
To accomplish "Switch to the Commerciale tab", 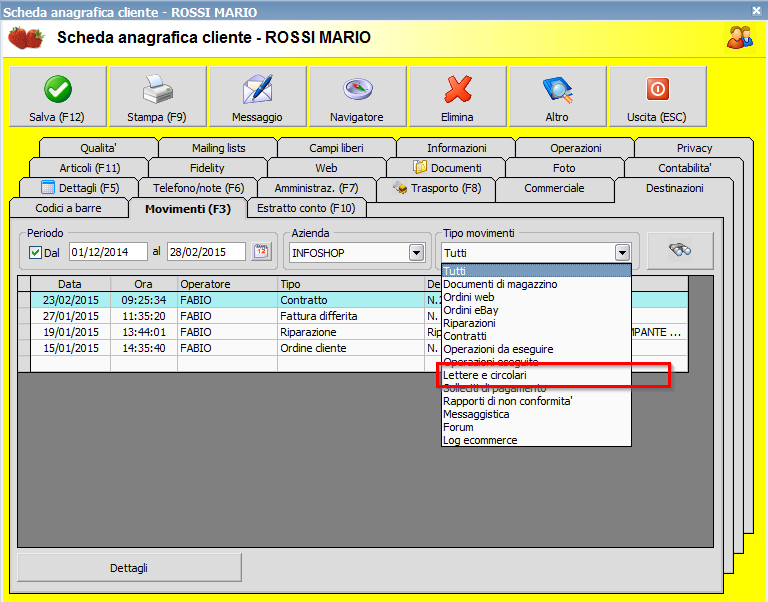I will pyautogui.click(x=554, y=188).
